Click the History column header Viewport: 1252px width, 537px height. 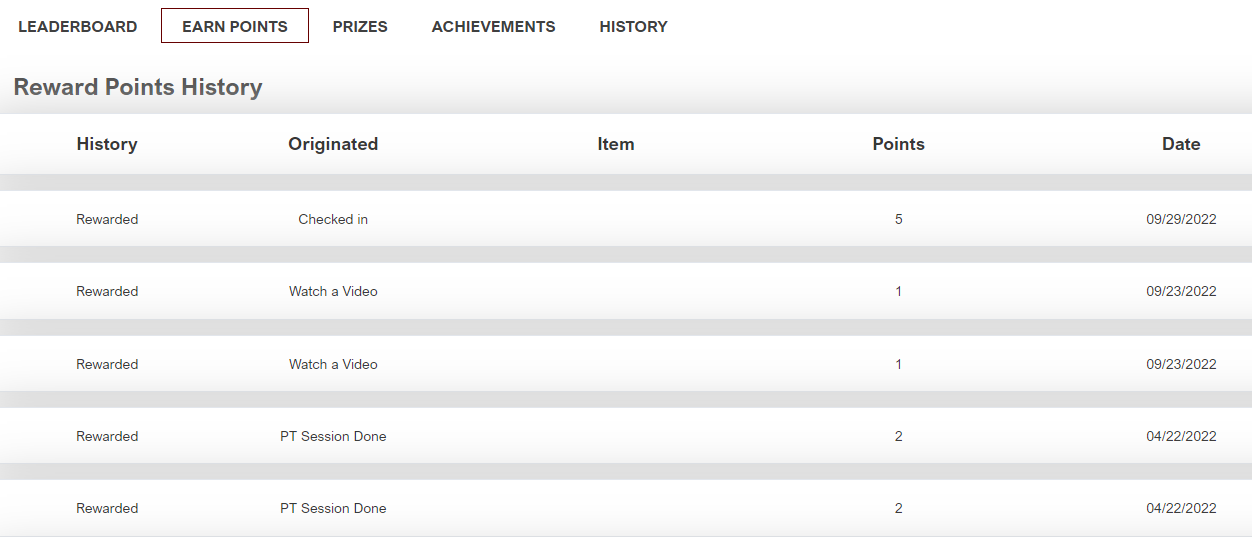pyautogui.click(x=107, y=144)
